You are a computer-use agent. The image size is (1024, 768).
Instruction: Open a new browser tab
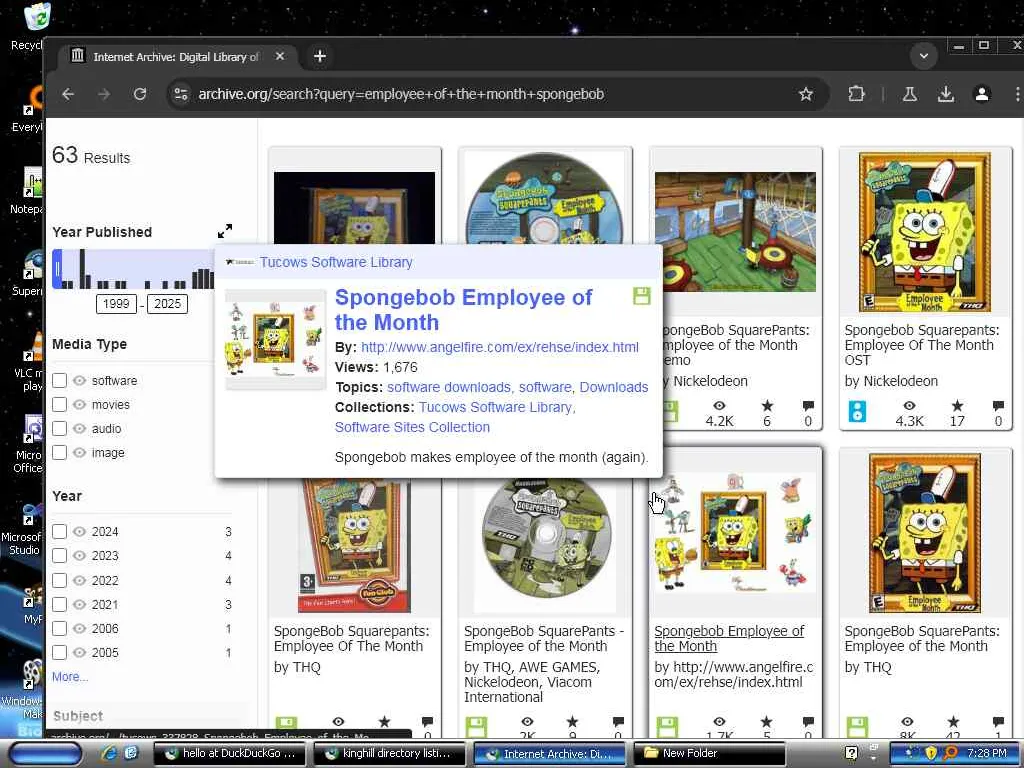pyautogui.click(x=319, y=56)
